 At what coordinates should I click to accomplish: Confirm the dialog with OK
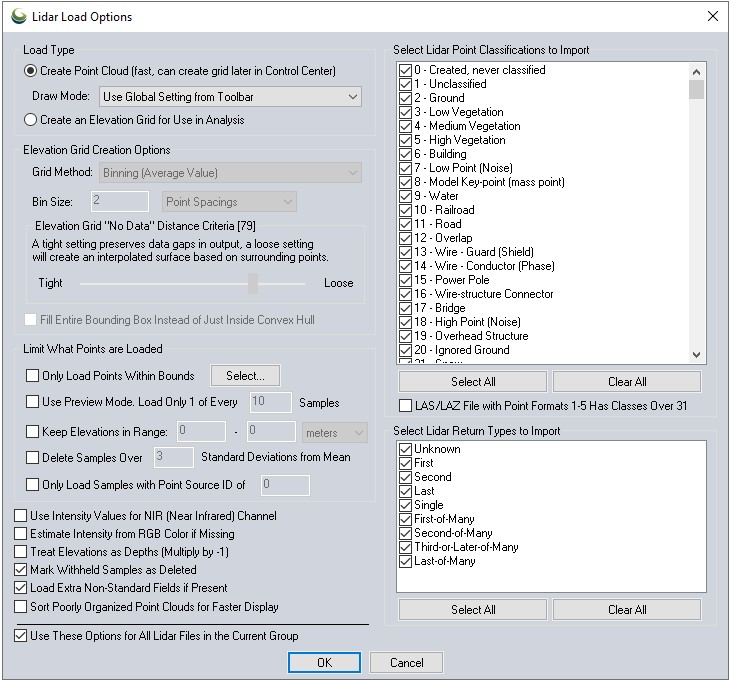[x=324, y=663]
